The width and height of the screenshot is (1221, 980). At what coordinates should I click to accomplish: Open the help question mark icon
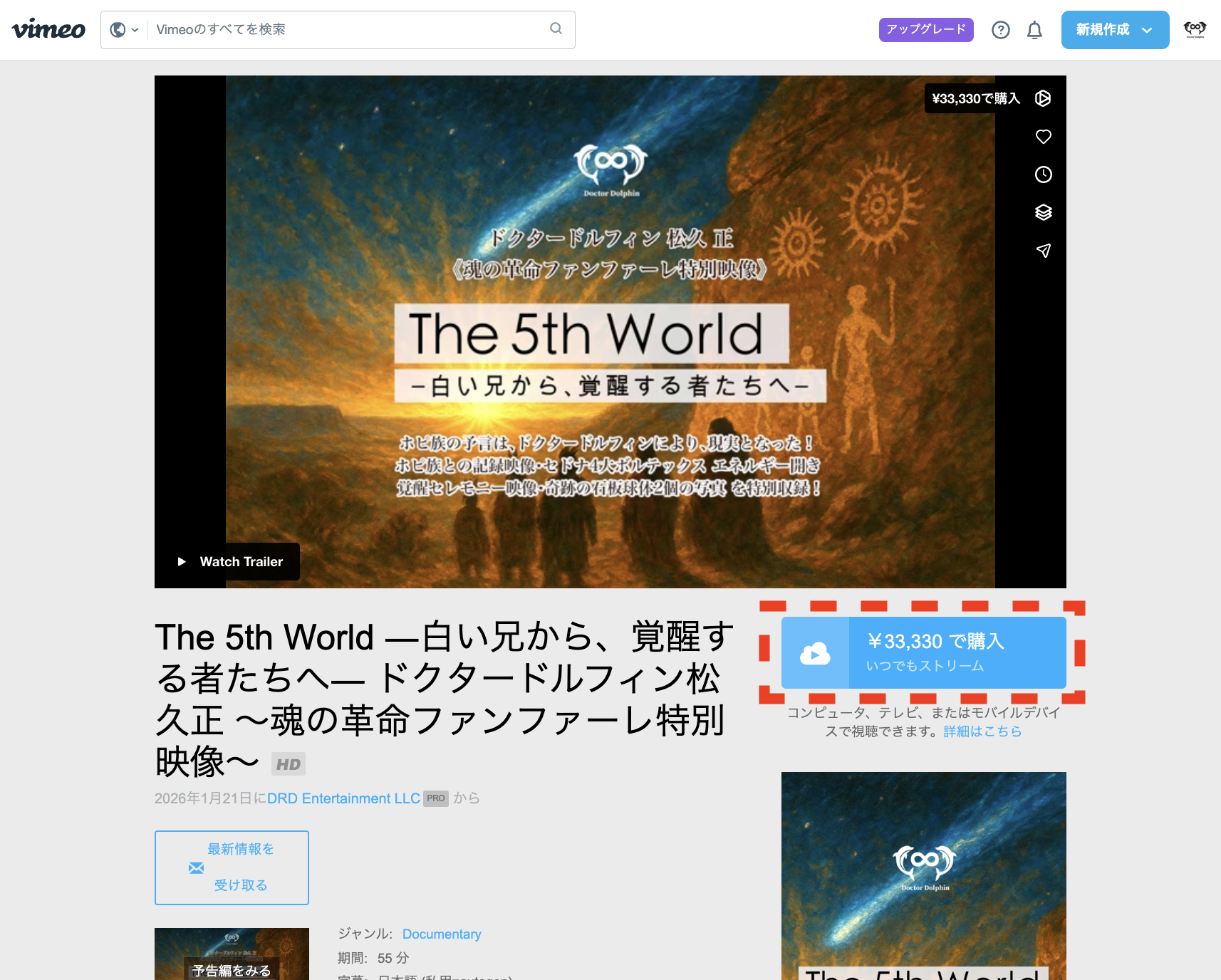[1001, 30]
